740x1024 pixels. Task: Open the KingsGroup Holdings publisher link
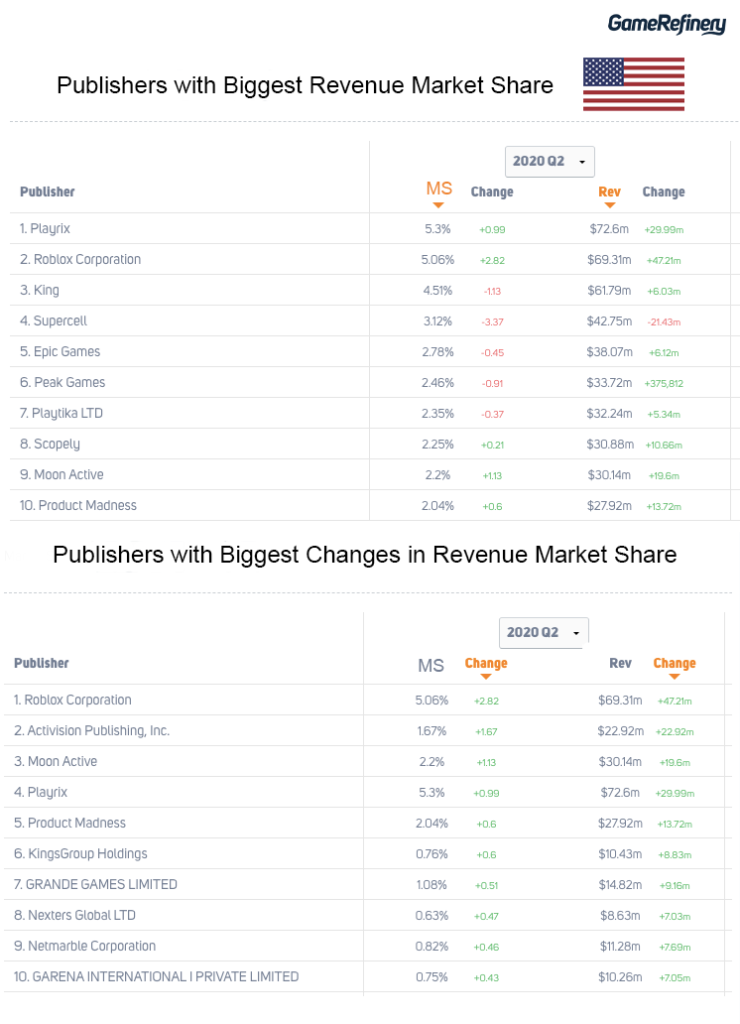pos(80,854)
